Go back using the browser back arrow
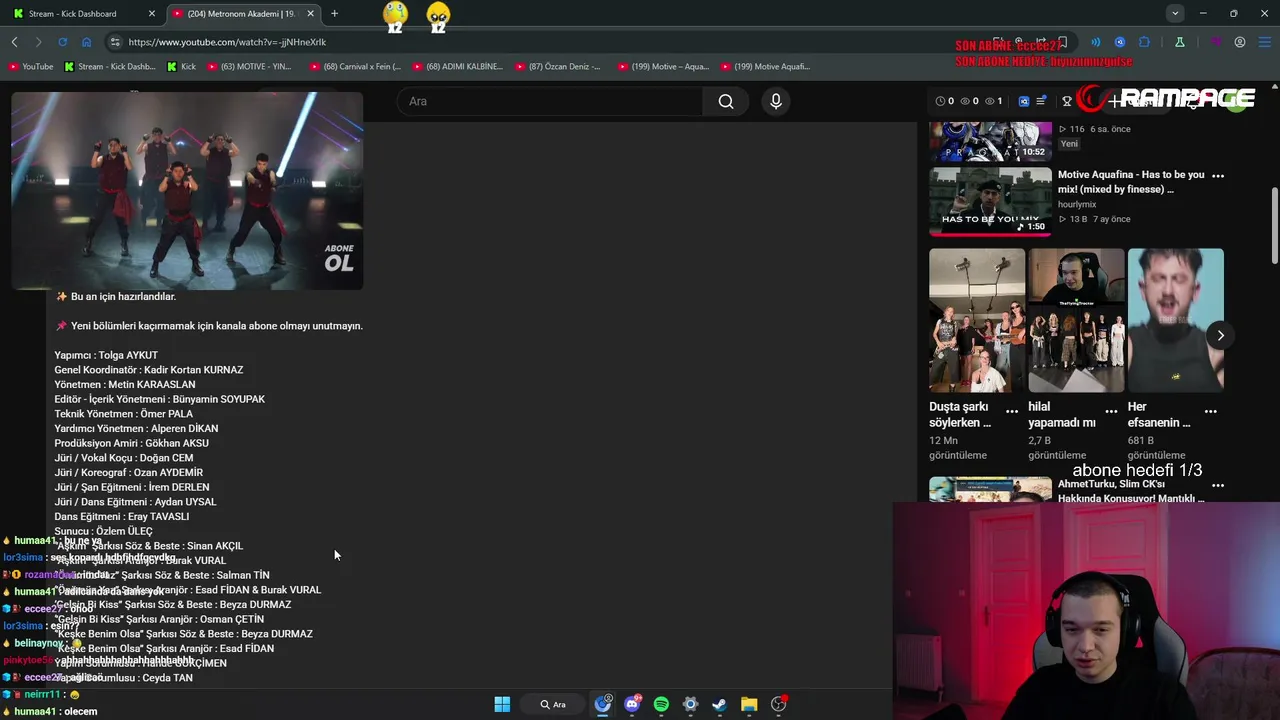Viewport: 1280px width, 720px height. (x=14, y=42)
